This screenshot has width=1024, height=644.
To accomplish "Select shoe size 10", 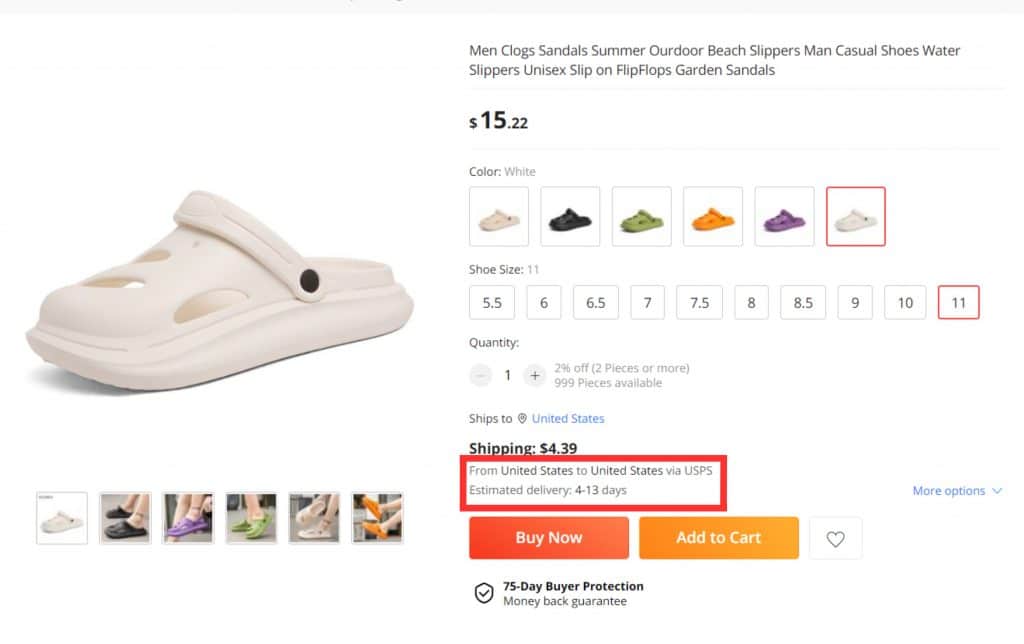I will 905,302.
